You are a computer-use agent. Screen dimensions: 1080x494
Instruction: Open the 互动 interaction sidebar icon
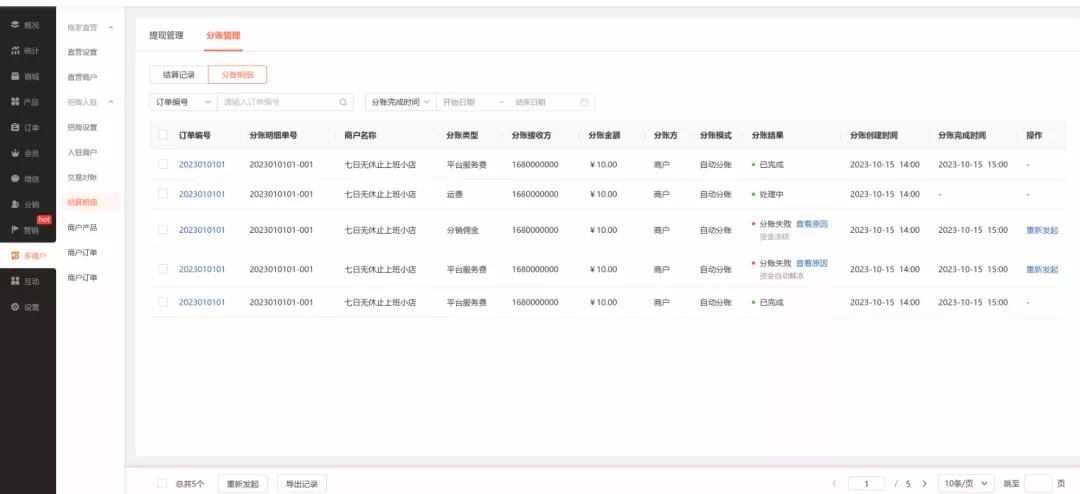pos(15,281)
